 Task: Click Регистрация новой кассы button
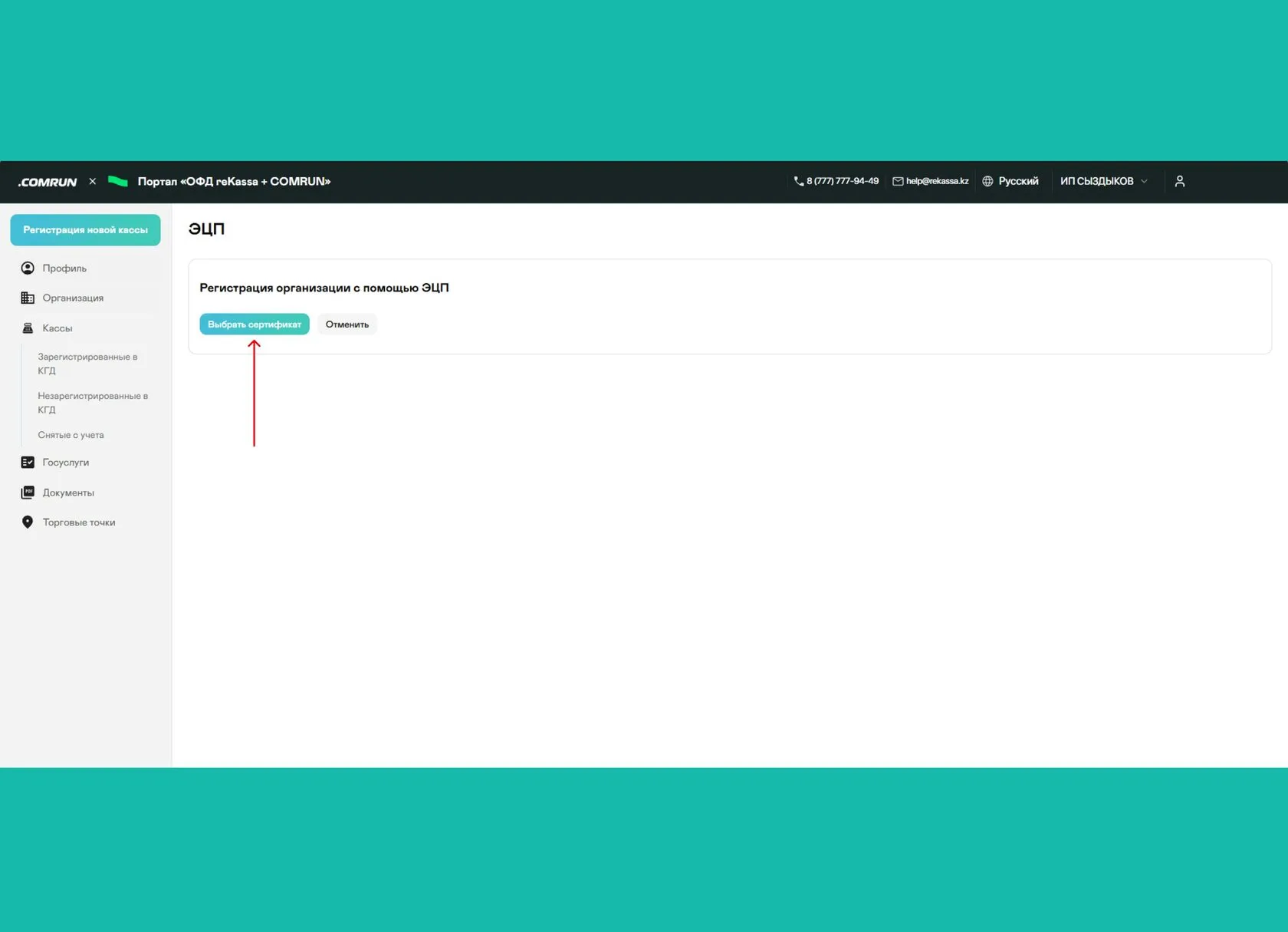pyautogui.click(x=85, y=230)
